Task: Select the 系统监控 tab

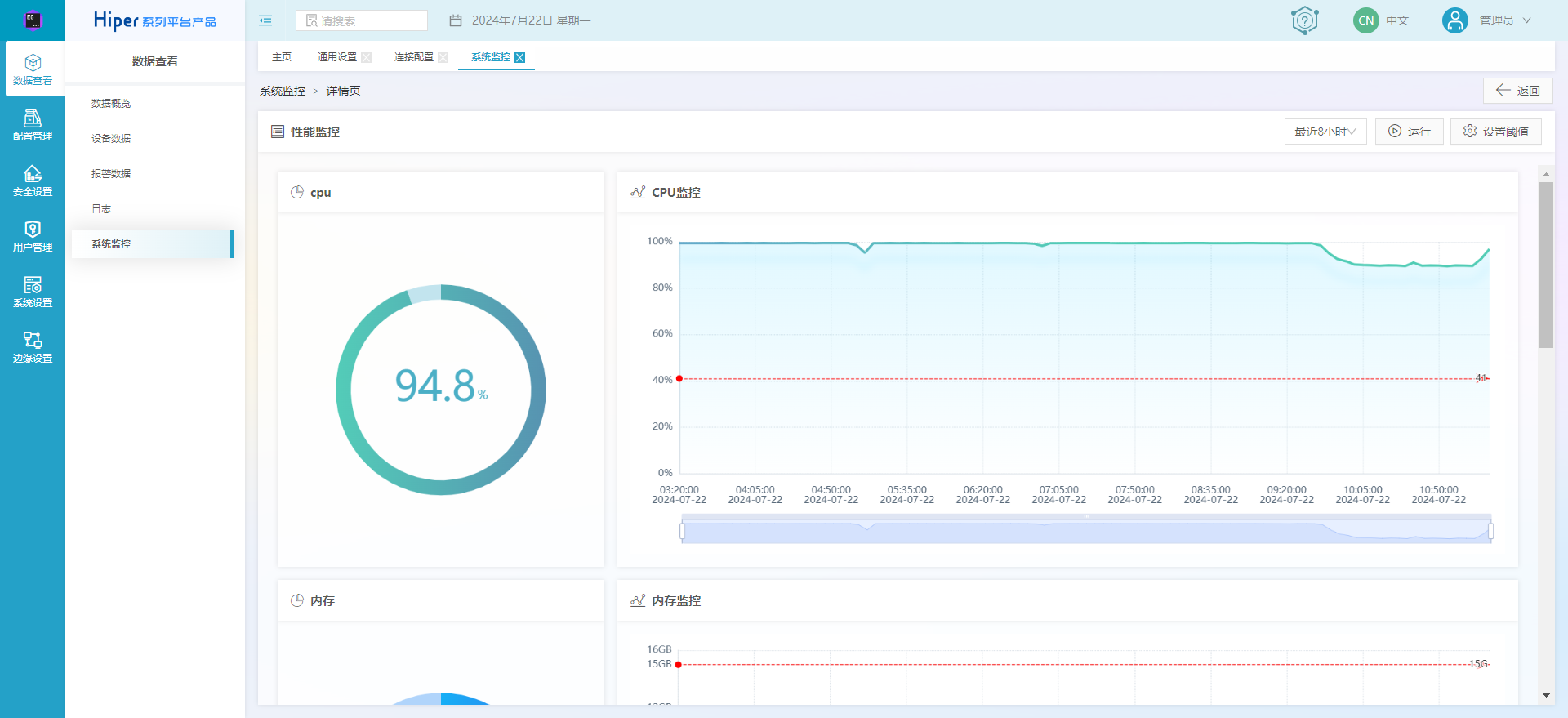Action: click(491, 57)
